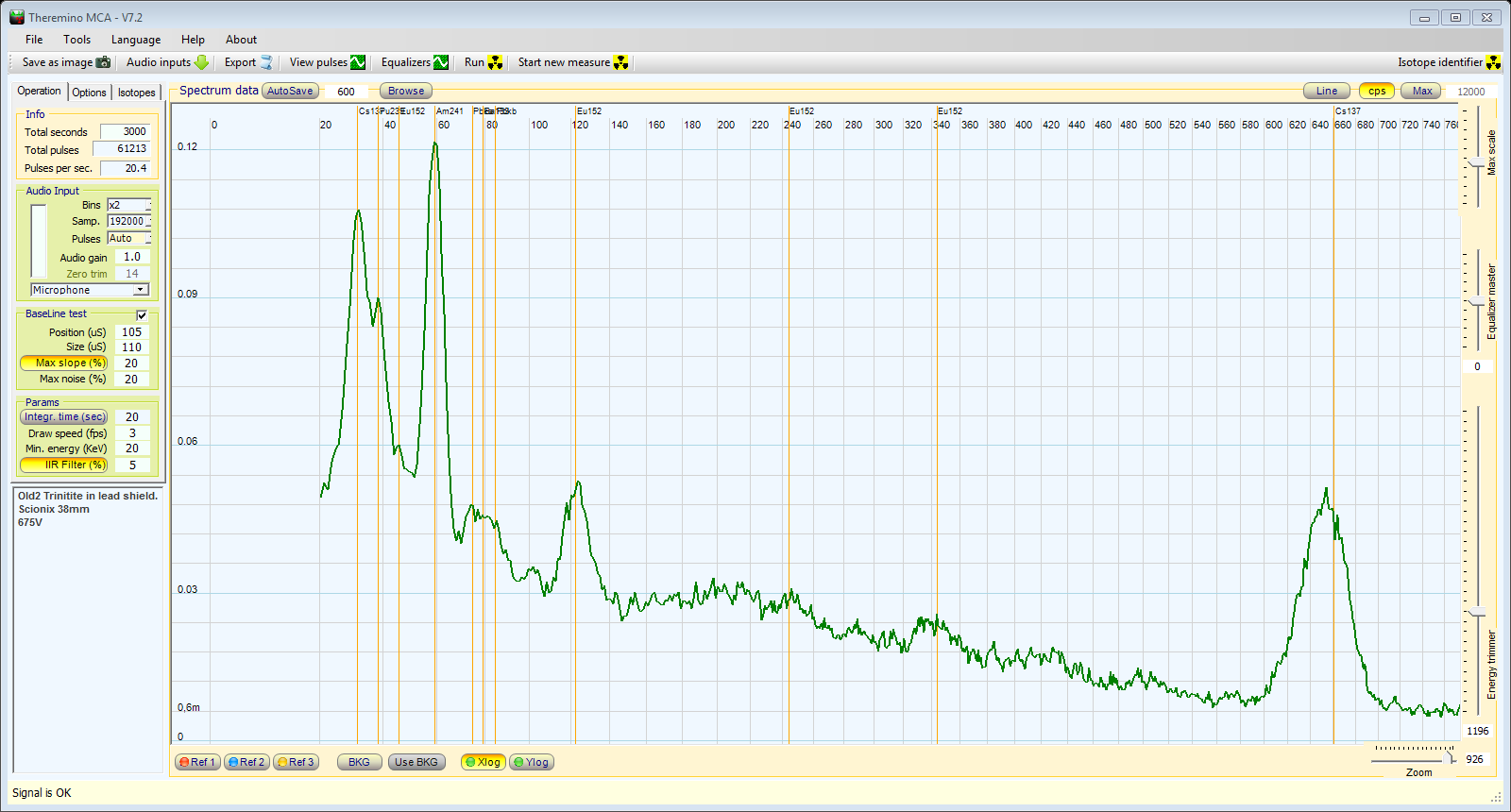This screenshot has width=1511, height=812.
Task: Expand the Microphone input dropdown
Action: click(141, 290)
